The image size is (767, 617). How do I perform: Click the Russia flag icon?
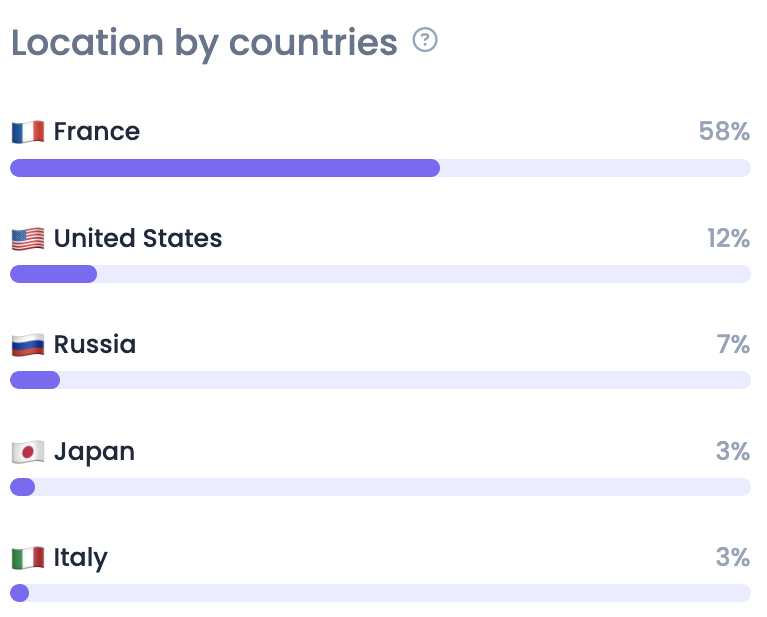[x=28, y=345]
